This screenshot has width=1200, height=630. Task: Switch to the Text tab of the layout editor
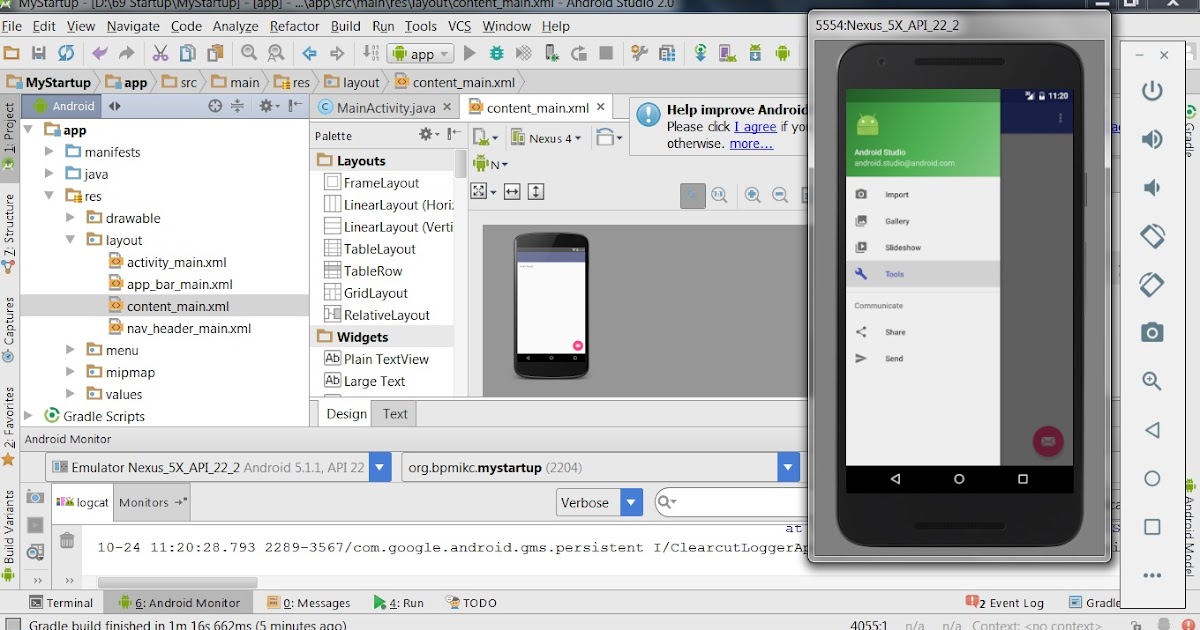pyautogui.click(x=394, y=413)
